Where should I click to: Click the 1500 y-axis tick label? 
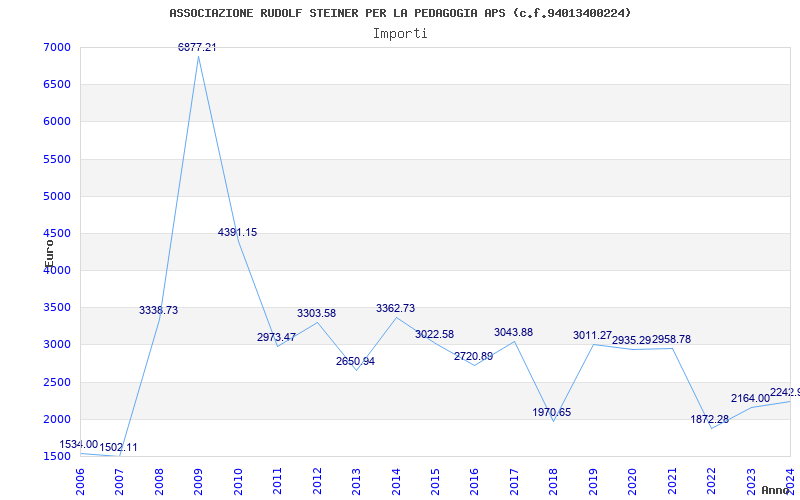pyautogui.click(x=57, y=457)
